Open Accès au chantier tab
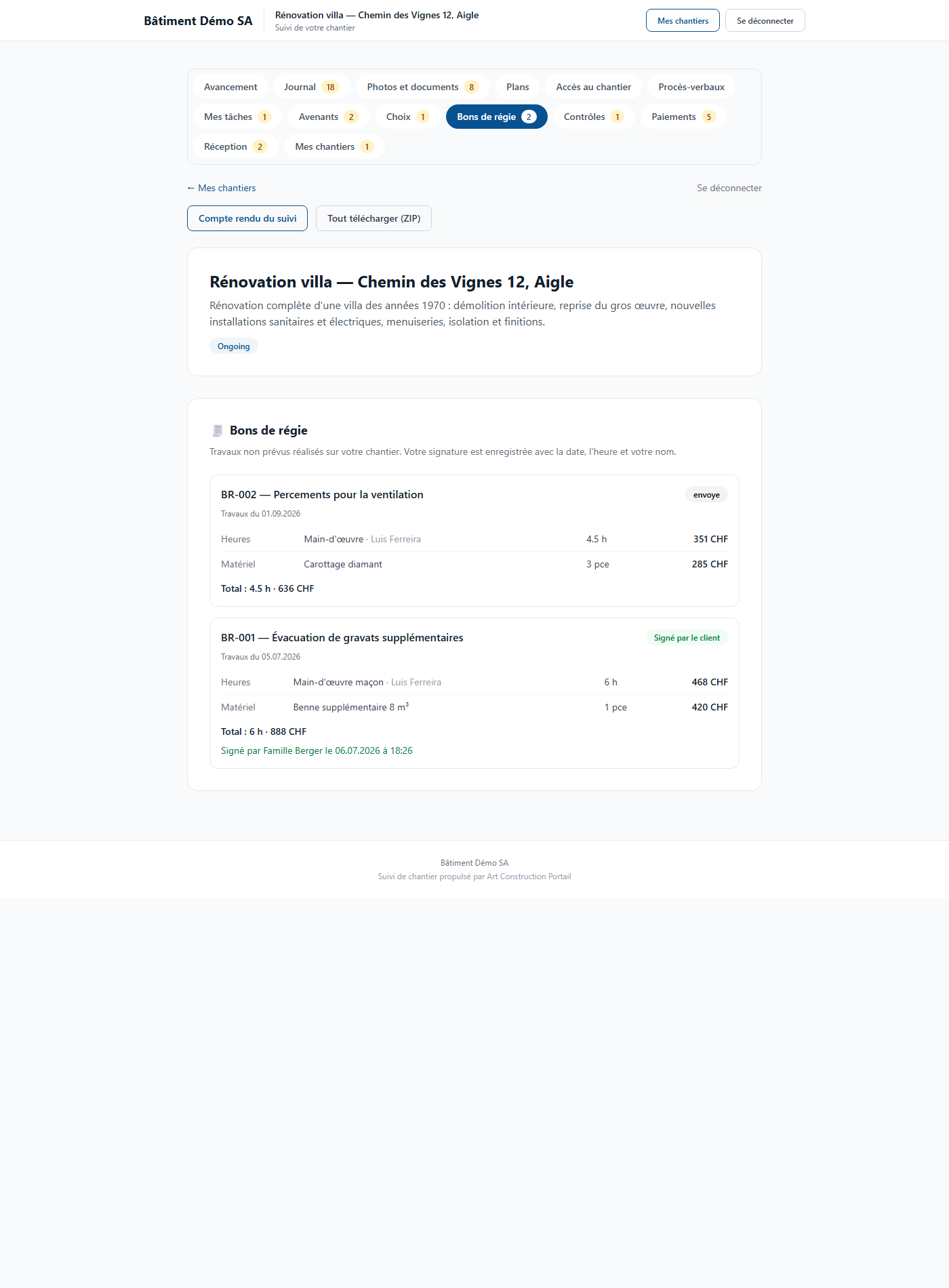 coord(593,87)
